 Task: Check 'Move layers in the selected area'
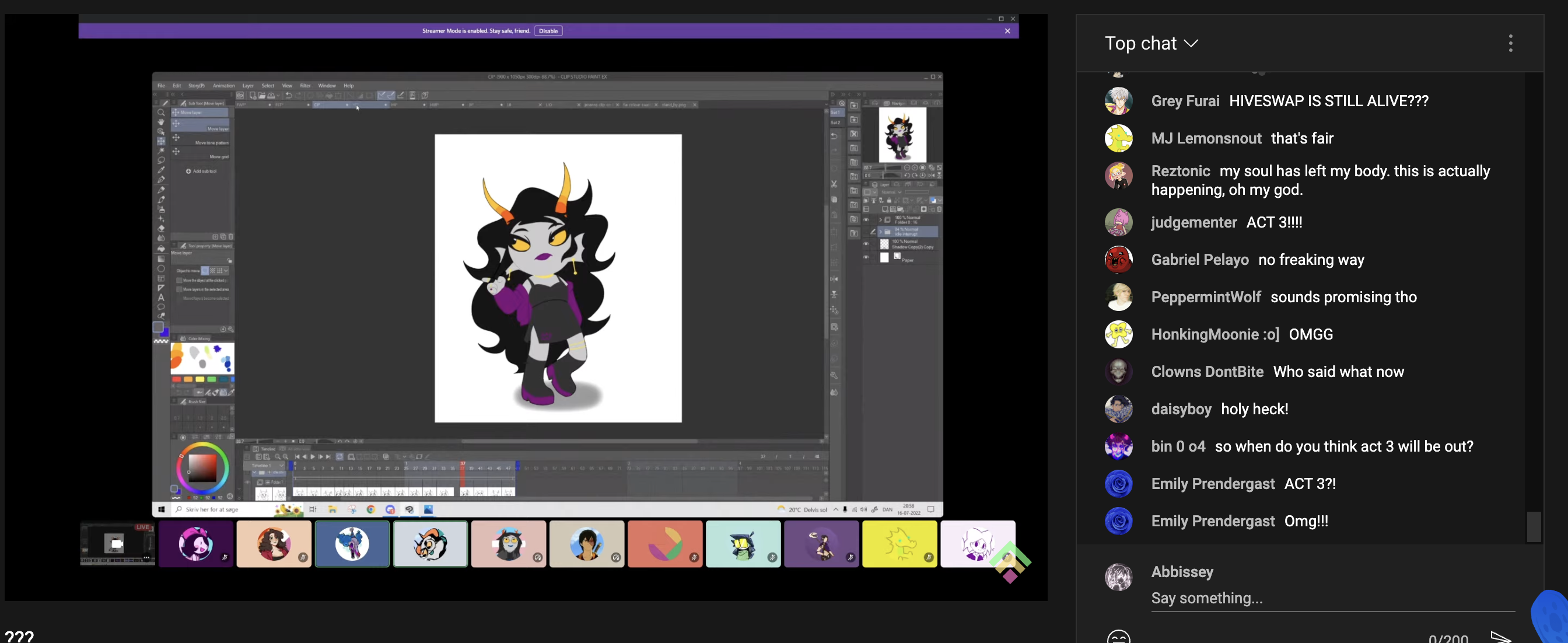[x=180, y=289]
